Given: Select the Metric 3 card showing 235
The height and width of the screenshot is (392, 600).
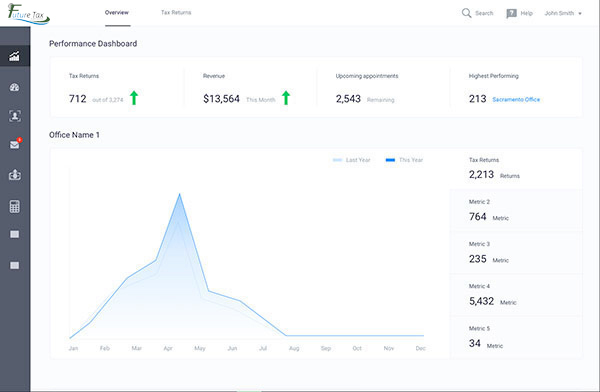Looking at the screenshot, I should click(x=516, y=253).
